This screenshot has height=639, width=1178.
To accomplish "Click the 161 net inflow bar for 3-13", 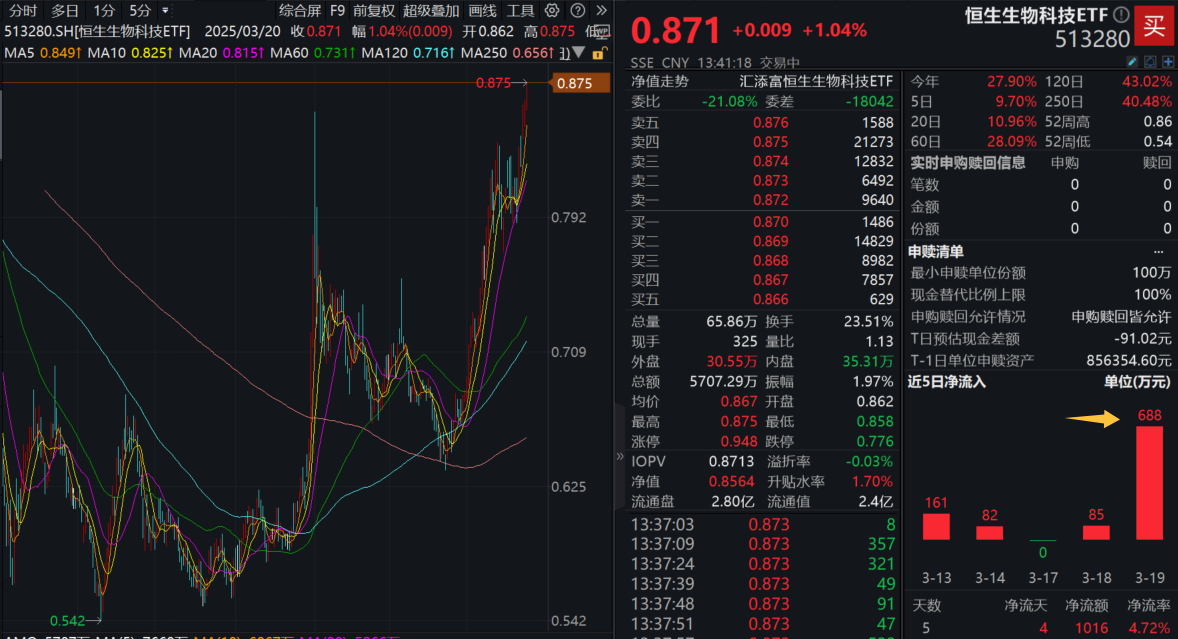I will tap(936, 526).
